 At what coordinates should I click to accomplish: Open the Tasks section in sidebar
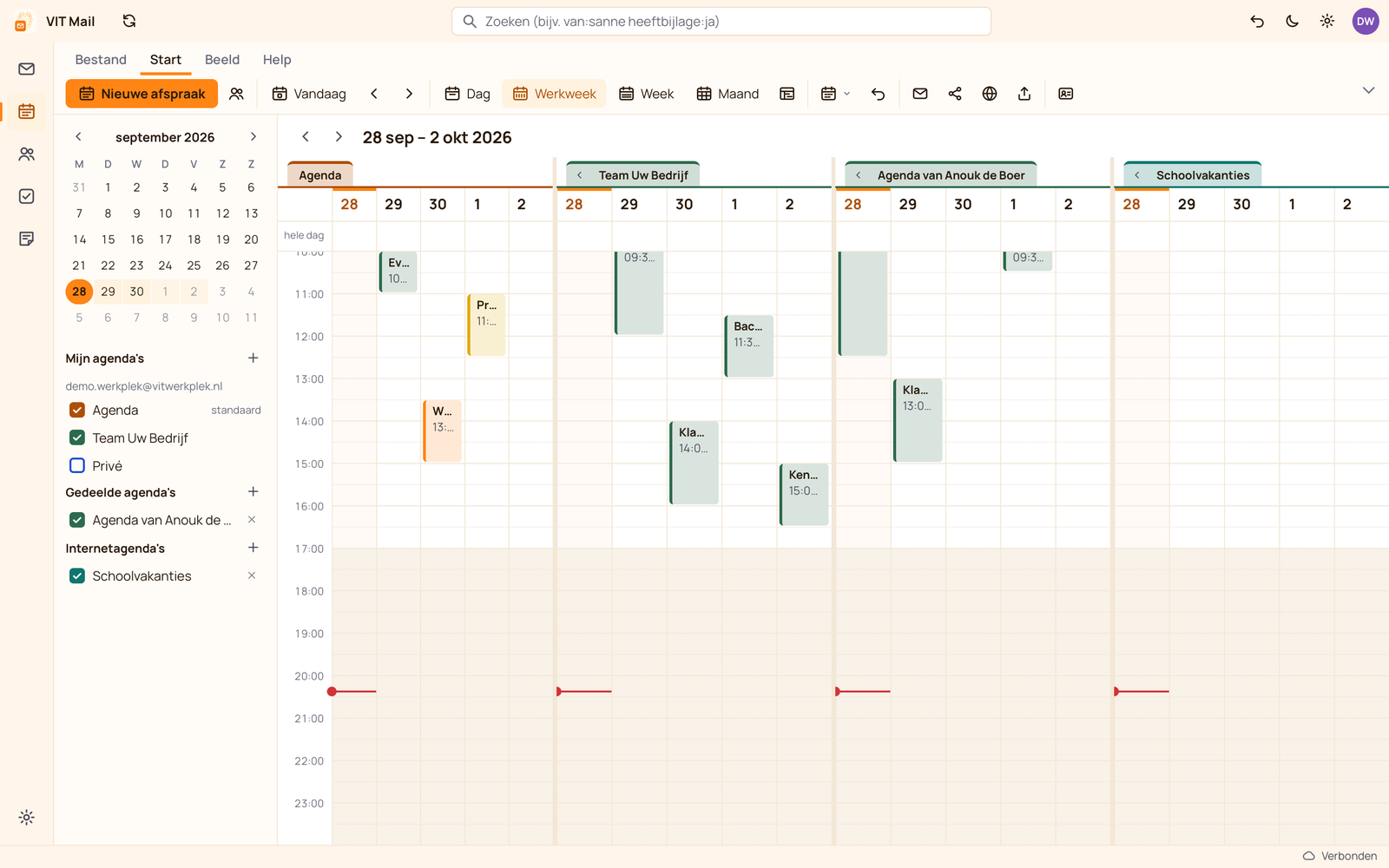pos(27,196)
